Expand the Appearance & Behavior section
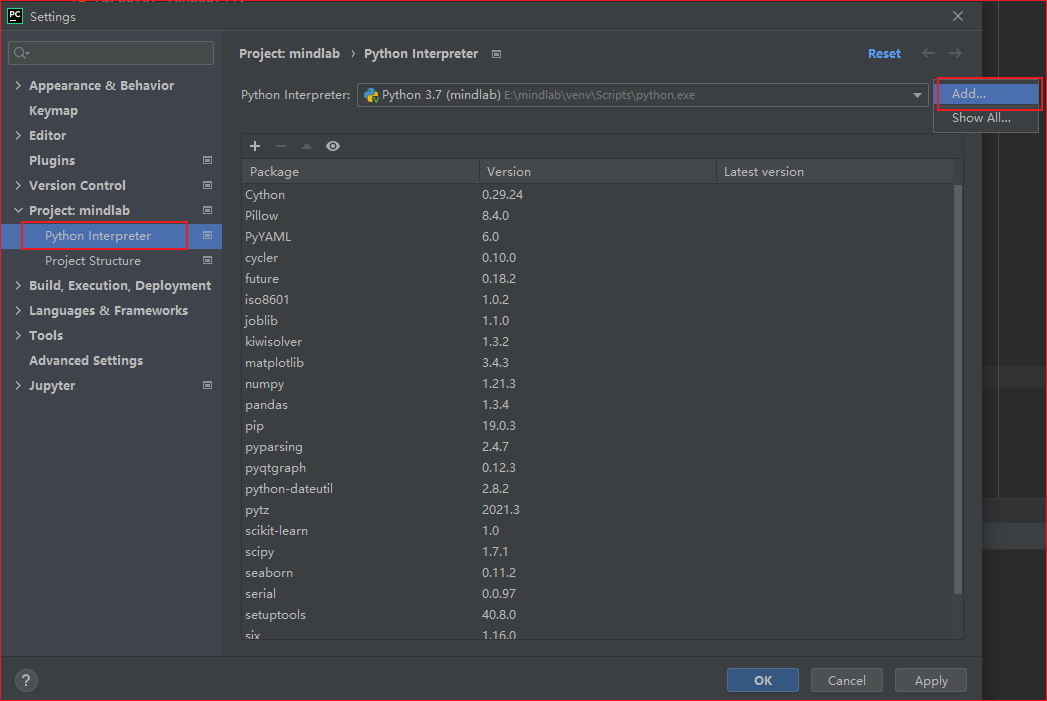This screenshot has width=1047, height=701. click(17, 85)
